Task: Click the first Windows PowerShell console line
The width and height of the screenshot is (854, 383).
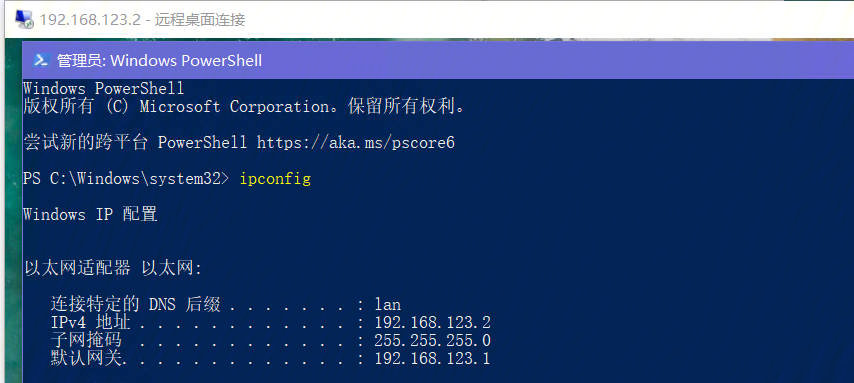Action: (x=104, y=88)
